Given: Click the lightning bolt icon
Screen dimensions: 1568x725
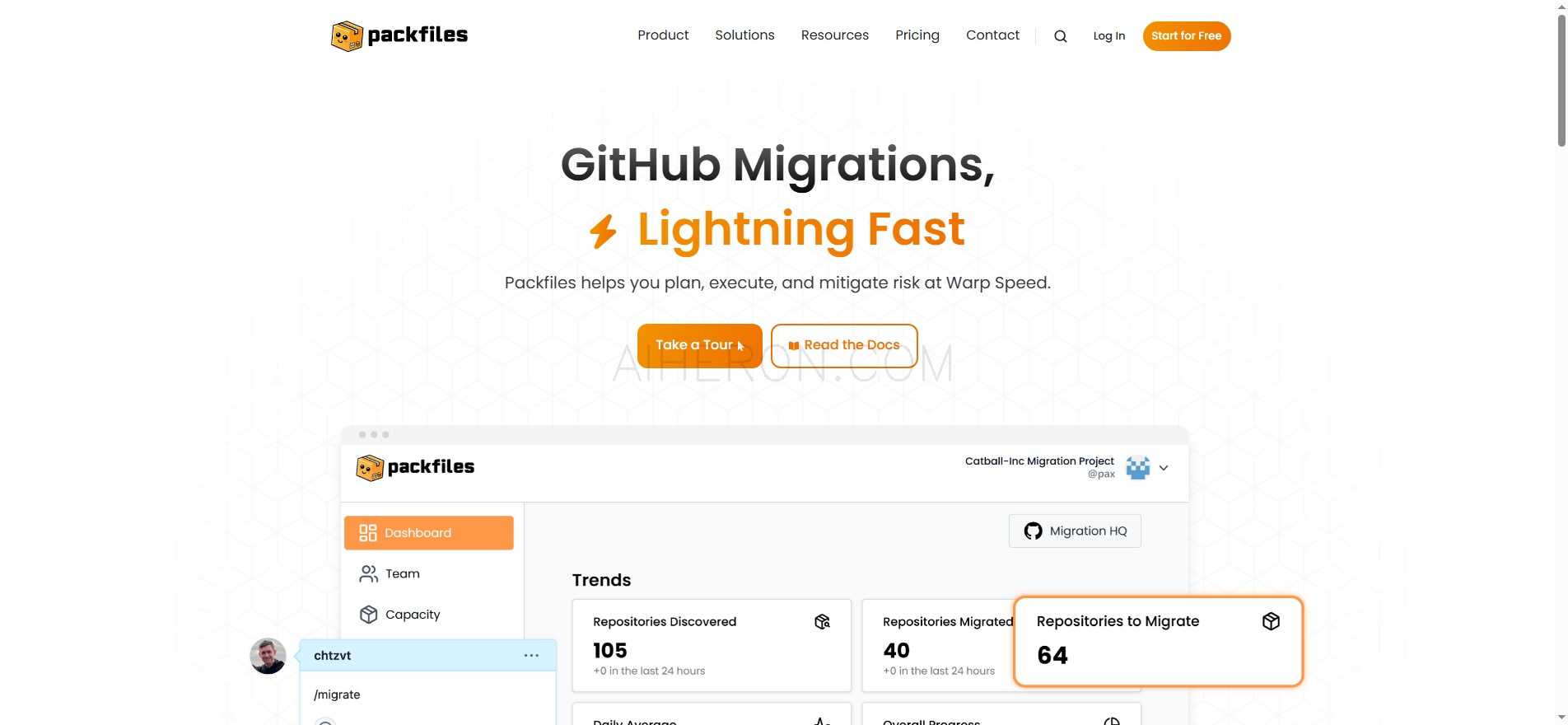Looking at the screenshot, I should tap(604, 230).
